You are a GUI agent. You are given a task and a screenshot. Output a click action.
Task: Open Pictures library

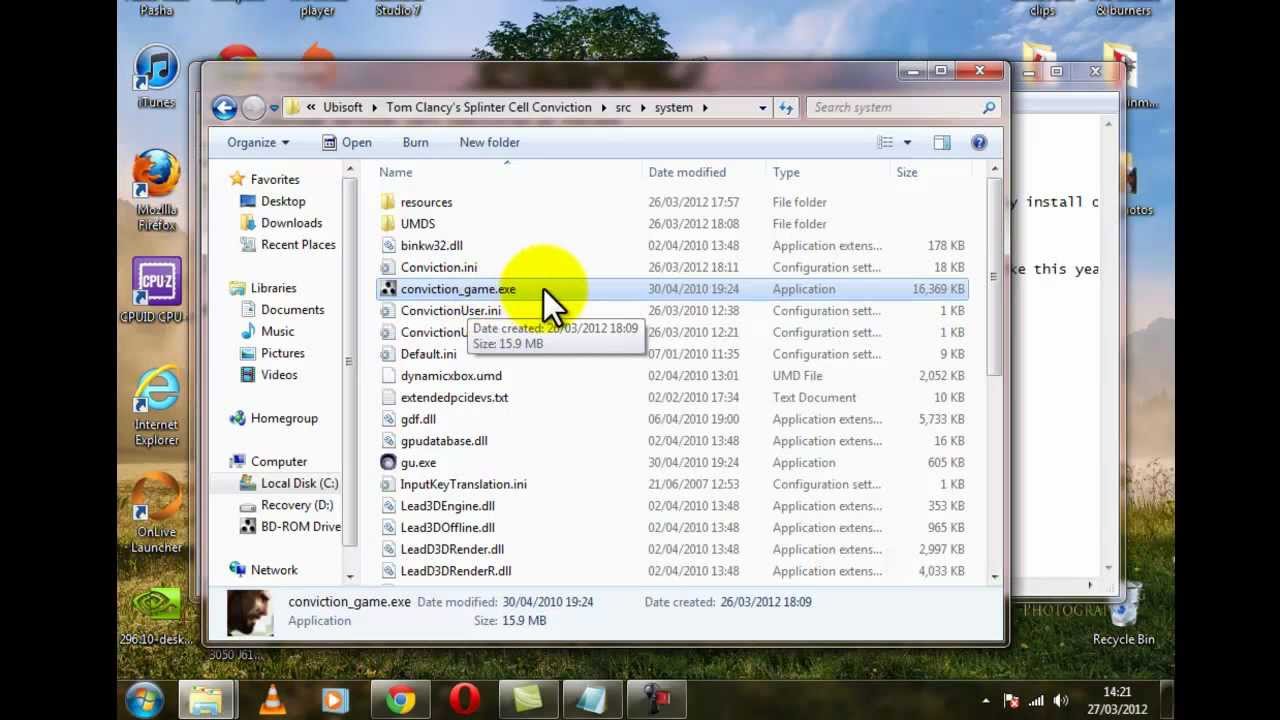click(282, 353)
